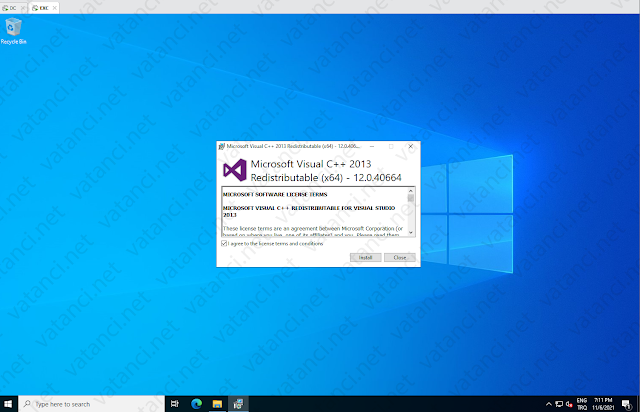Close the DC tab
Viewport: 640px width, 412px height.
(x=23, y=8)
